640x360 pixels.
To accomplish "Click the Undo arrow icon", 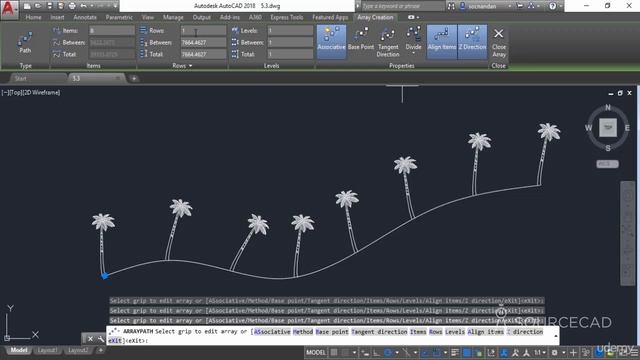I will [x=84, y=6].
